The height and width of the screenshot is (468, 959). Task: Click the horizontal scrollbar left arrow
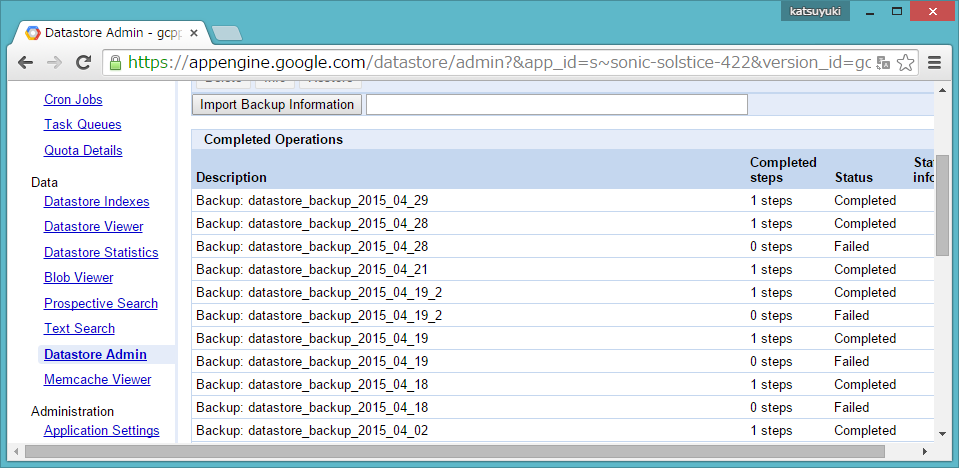coord(17,452)
